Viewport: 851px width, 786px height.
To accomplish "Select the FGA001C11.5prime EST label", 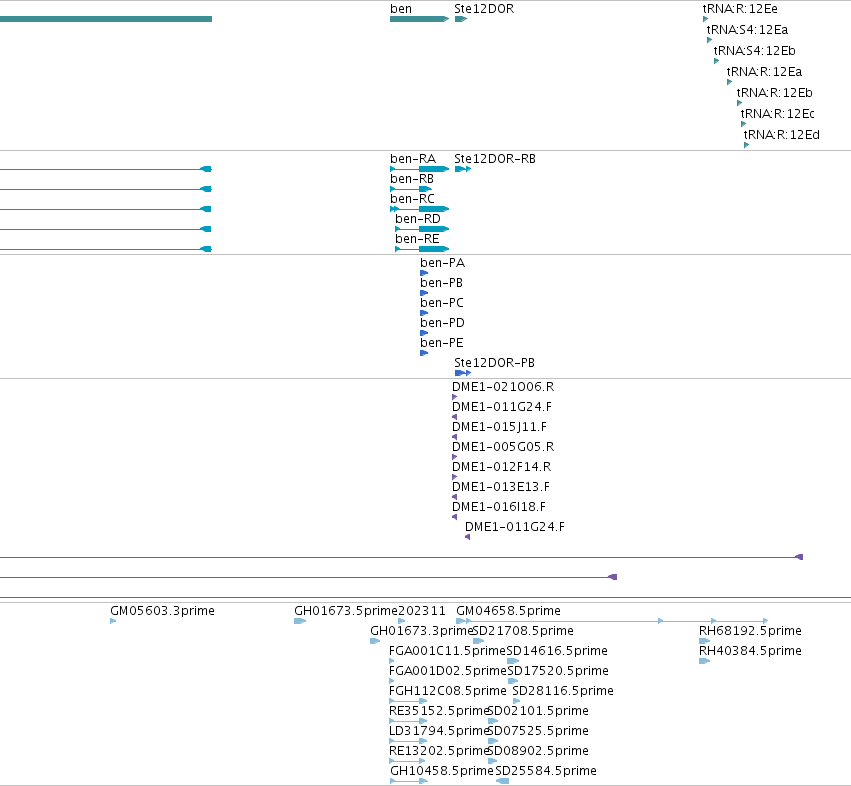I will click(x=447, y=651).
